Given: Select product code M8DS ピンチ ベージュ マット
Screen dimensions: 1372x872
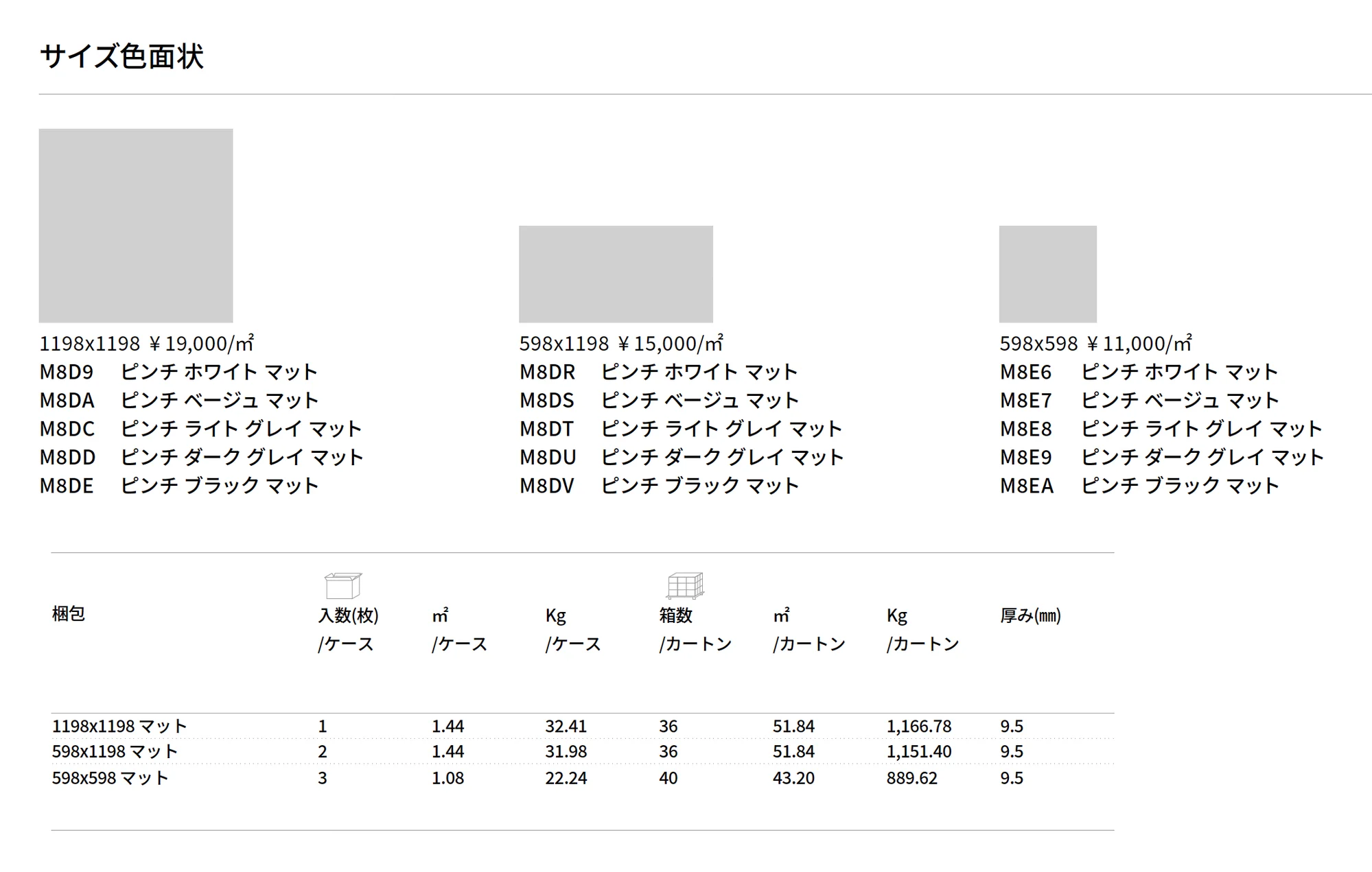Looking at the screenshot, I should coord(660,400).
